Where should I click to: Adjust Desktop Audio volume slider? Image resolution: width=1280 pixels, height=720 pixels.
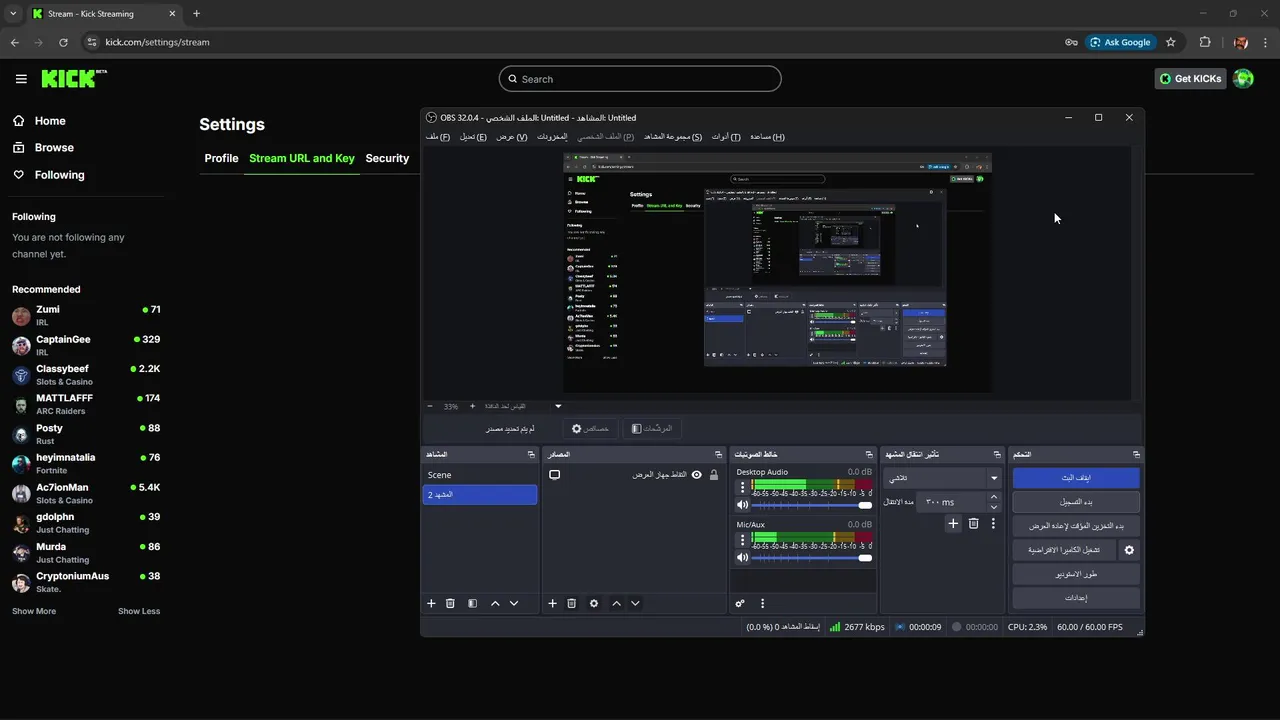[x=811, y=506]
